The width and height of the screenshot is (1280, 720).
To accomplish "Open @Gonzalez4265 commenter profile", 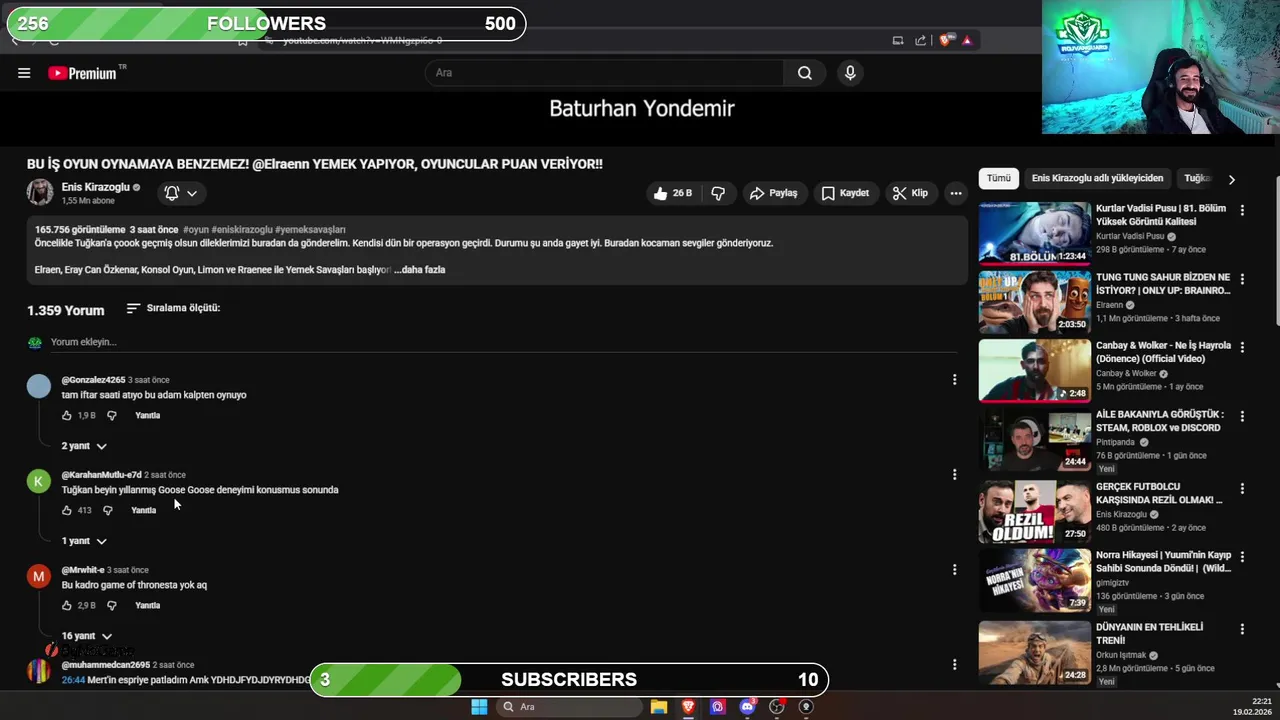I will click(x=93, y=380).
